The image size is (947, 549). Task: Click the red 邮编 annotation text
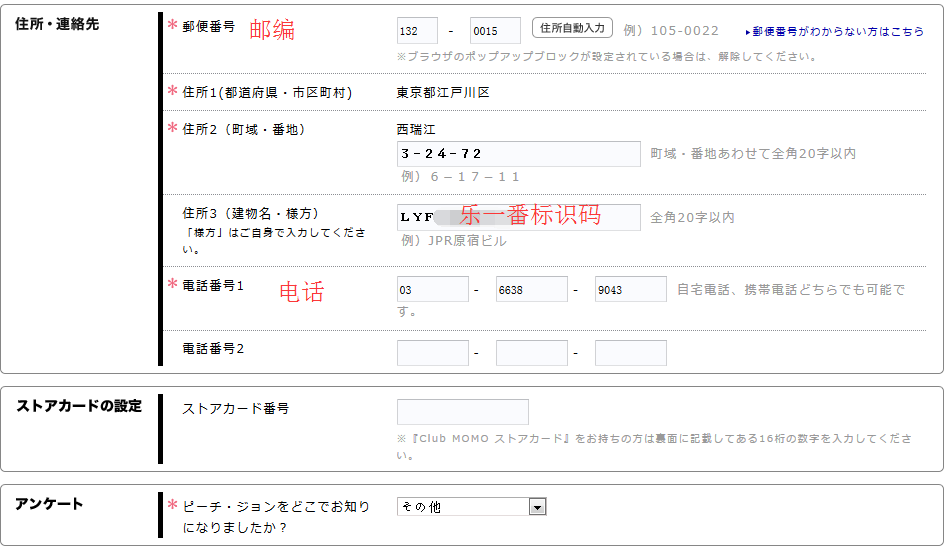point(272,30)
